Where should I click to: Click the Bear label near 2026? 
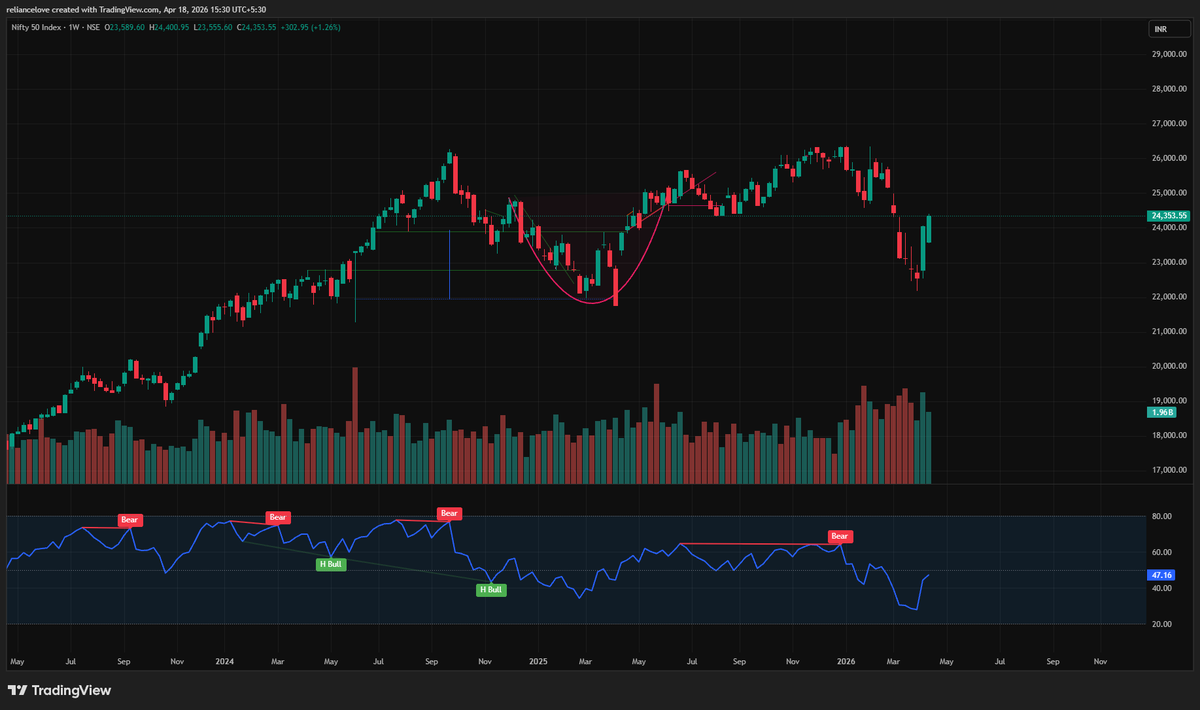click(x=840, y=536)
